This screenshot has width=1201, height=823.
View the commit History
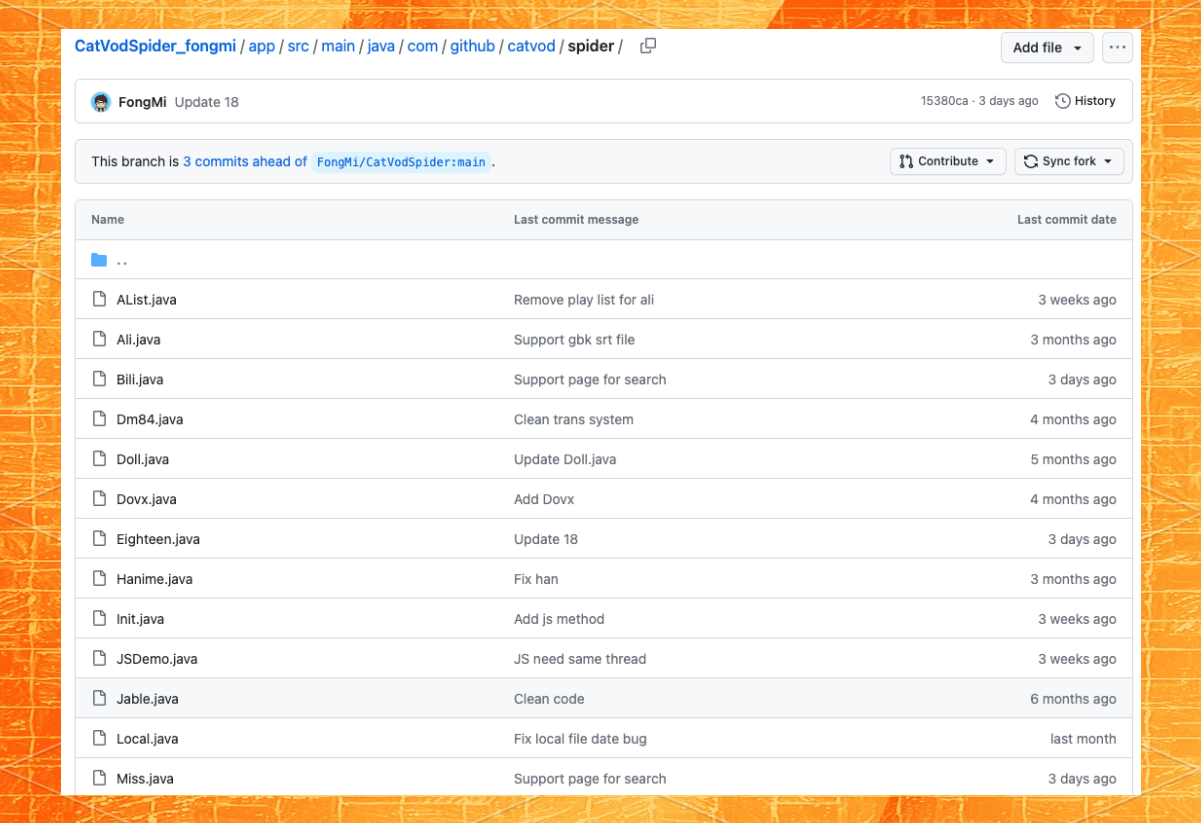click(1085, 101)
